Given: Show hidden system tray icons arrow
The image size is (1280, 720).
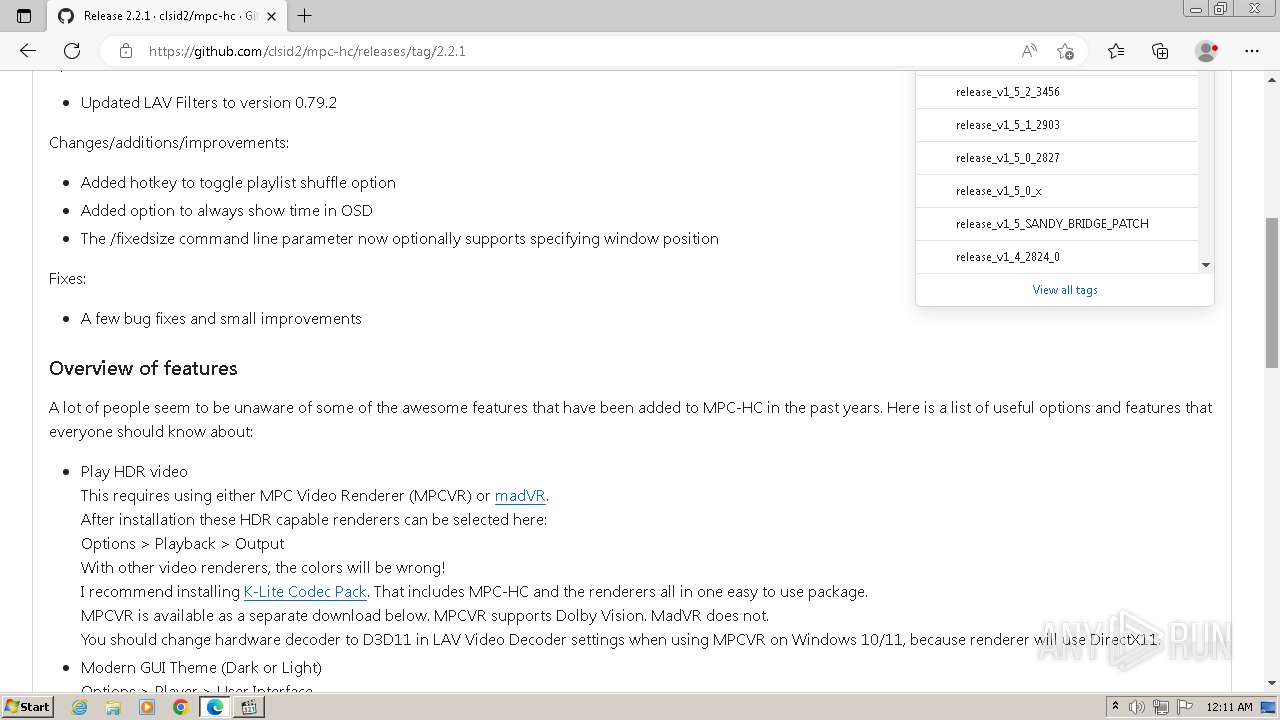Looking at the screenshot, I should click(x=1115, y=707).
